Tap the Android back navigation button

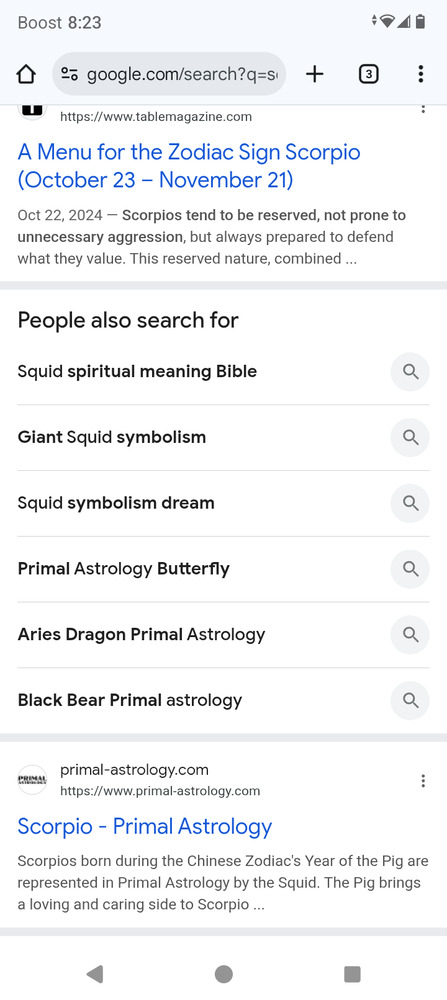coord(95,974)
